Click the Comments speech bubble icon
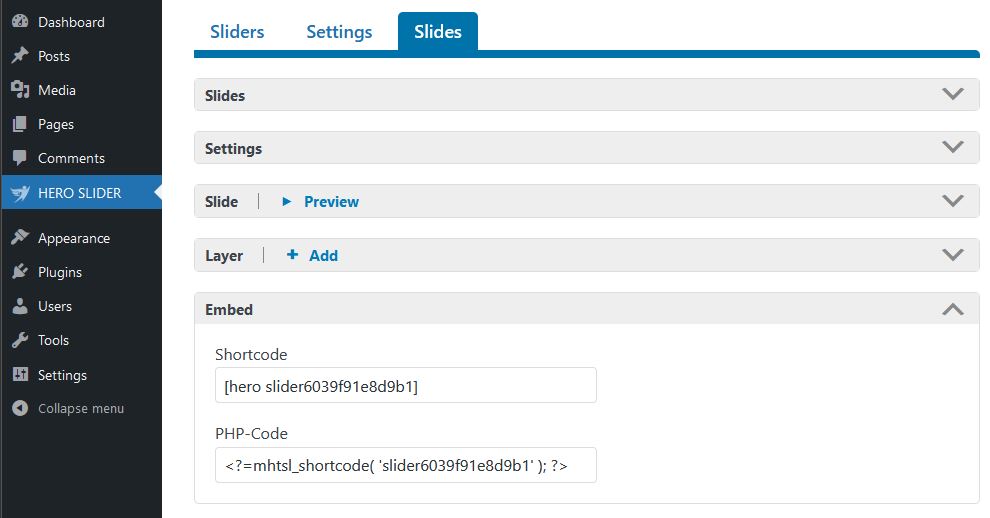 [x=20, y=158]
